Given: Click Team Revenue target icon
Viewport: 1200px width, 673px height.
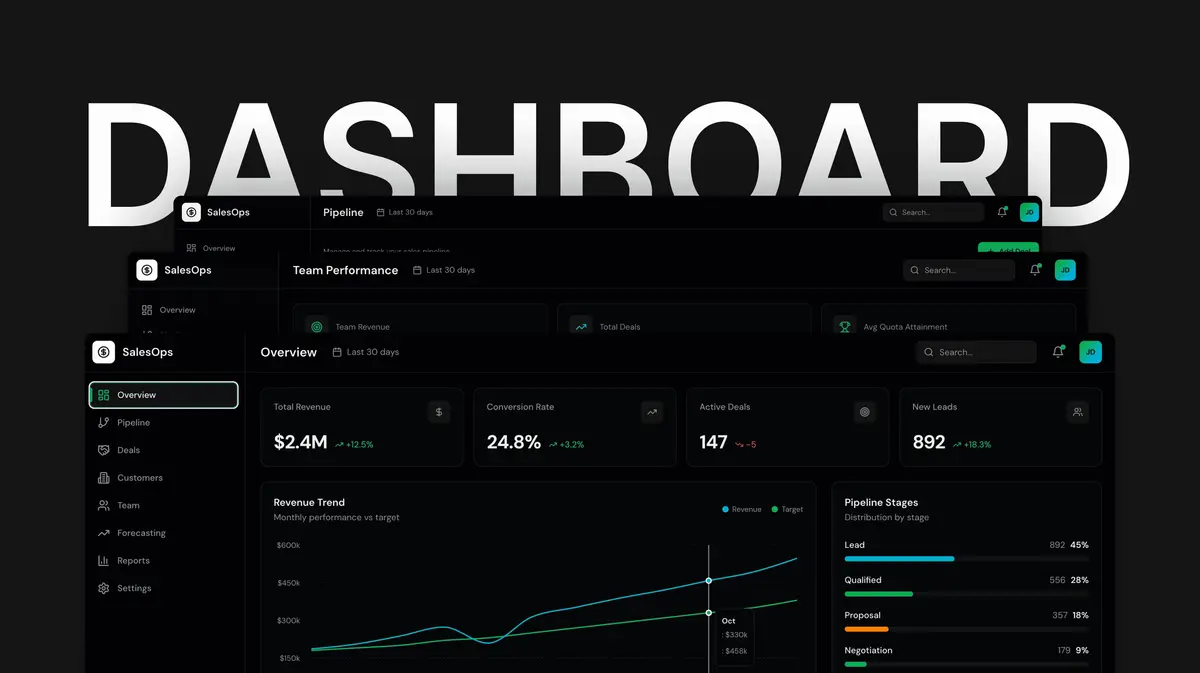Looking at the screenshot, I should click(317, 326).
